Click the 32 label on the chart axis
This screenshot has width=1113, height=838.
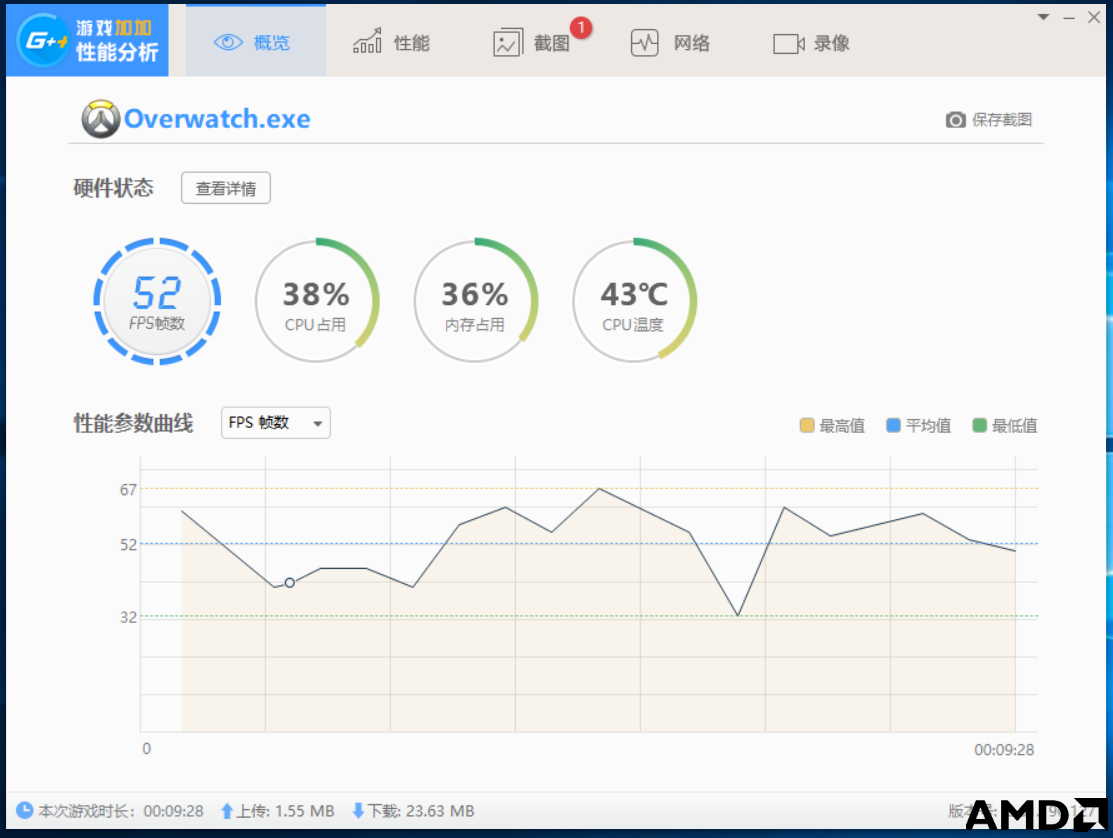pyautogui.click(x=128, y=617)
